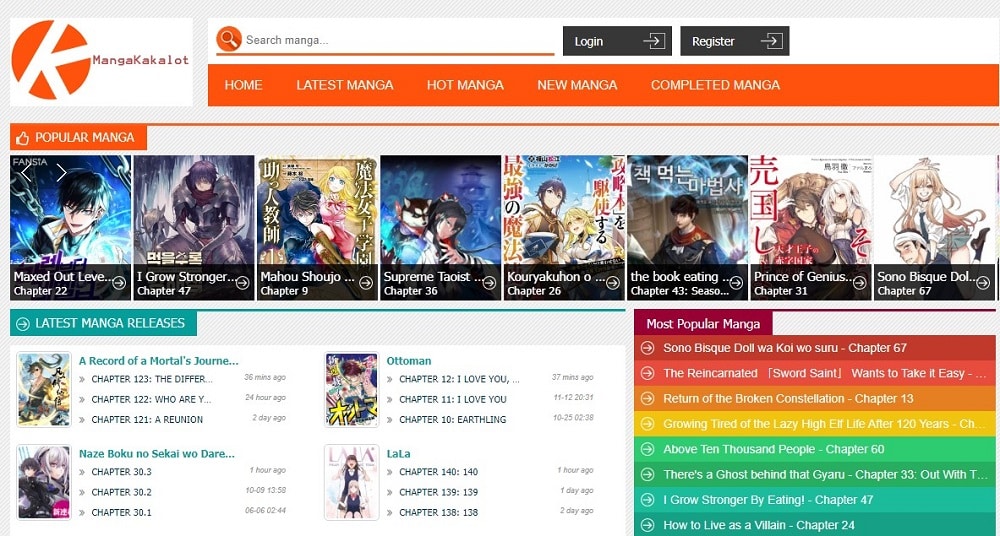
Task: Open Chapter 30.3 link
Action: 121,472
